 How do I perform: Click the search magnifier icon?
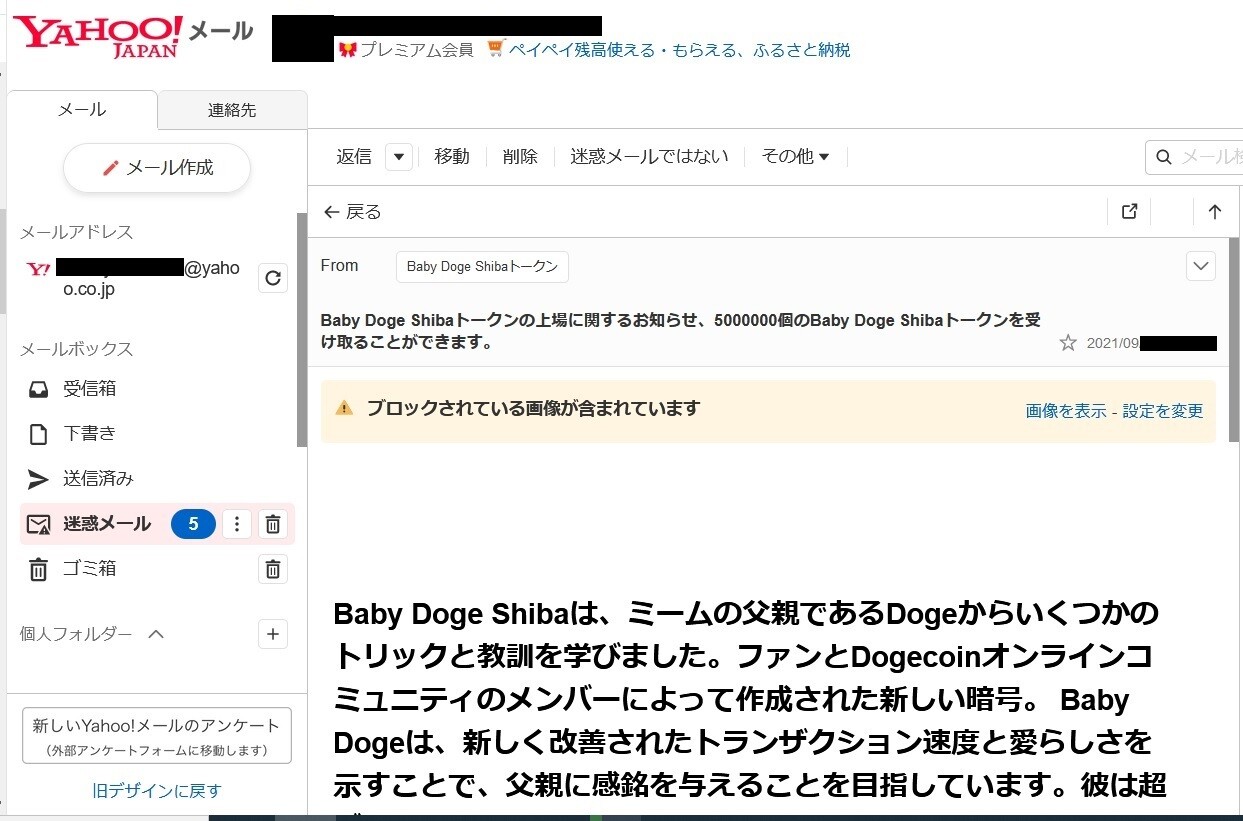click(1164, 157)
